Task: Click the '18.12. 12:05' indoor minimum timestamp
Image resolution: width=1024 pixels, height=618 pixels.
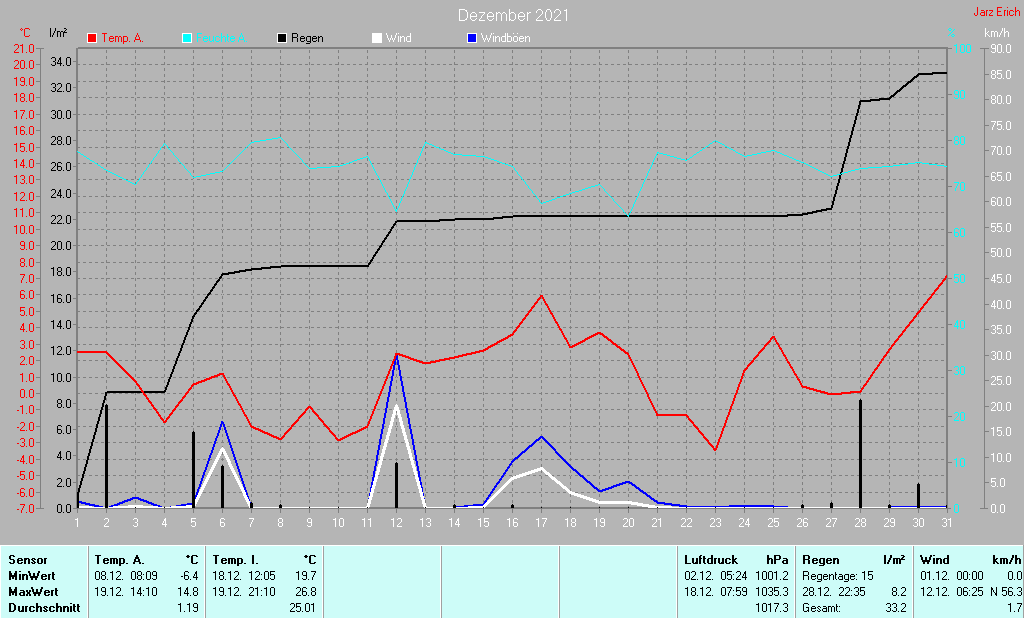Action: [x=244, y=576]
